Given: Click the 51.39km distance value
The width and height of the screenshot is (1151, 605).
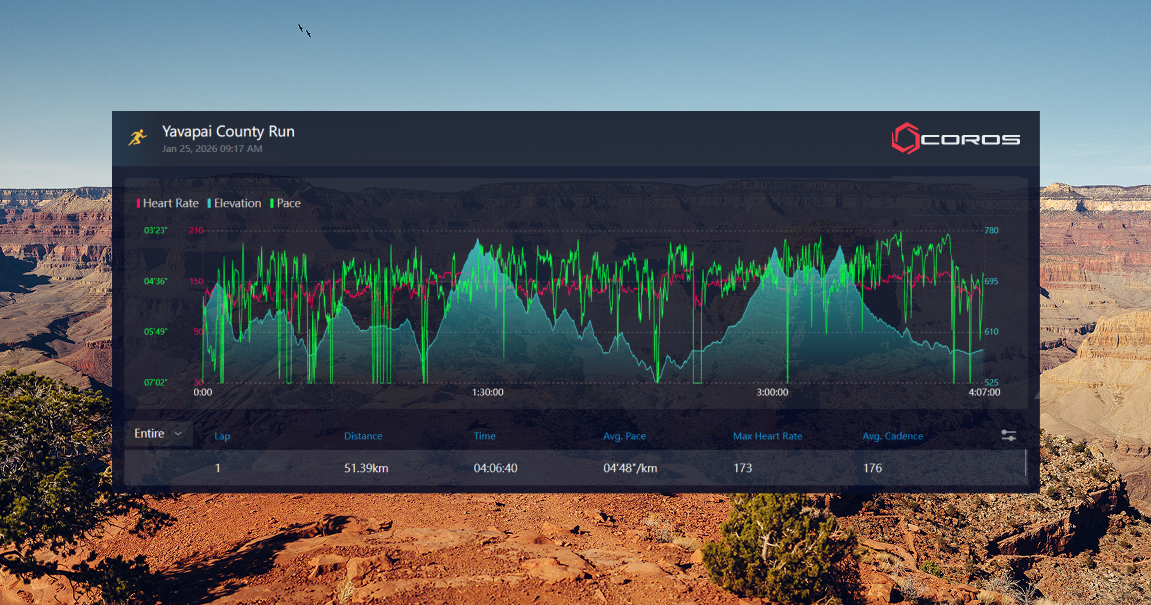Looking at the screenshot, I should 366,468.
